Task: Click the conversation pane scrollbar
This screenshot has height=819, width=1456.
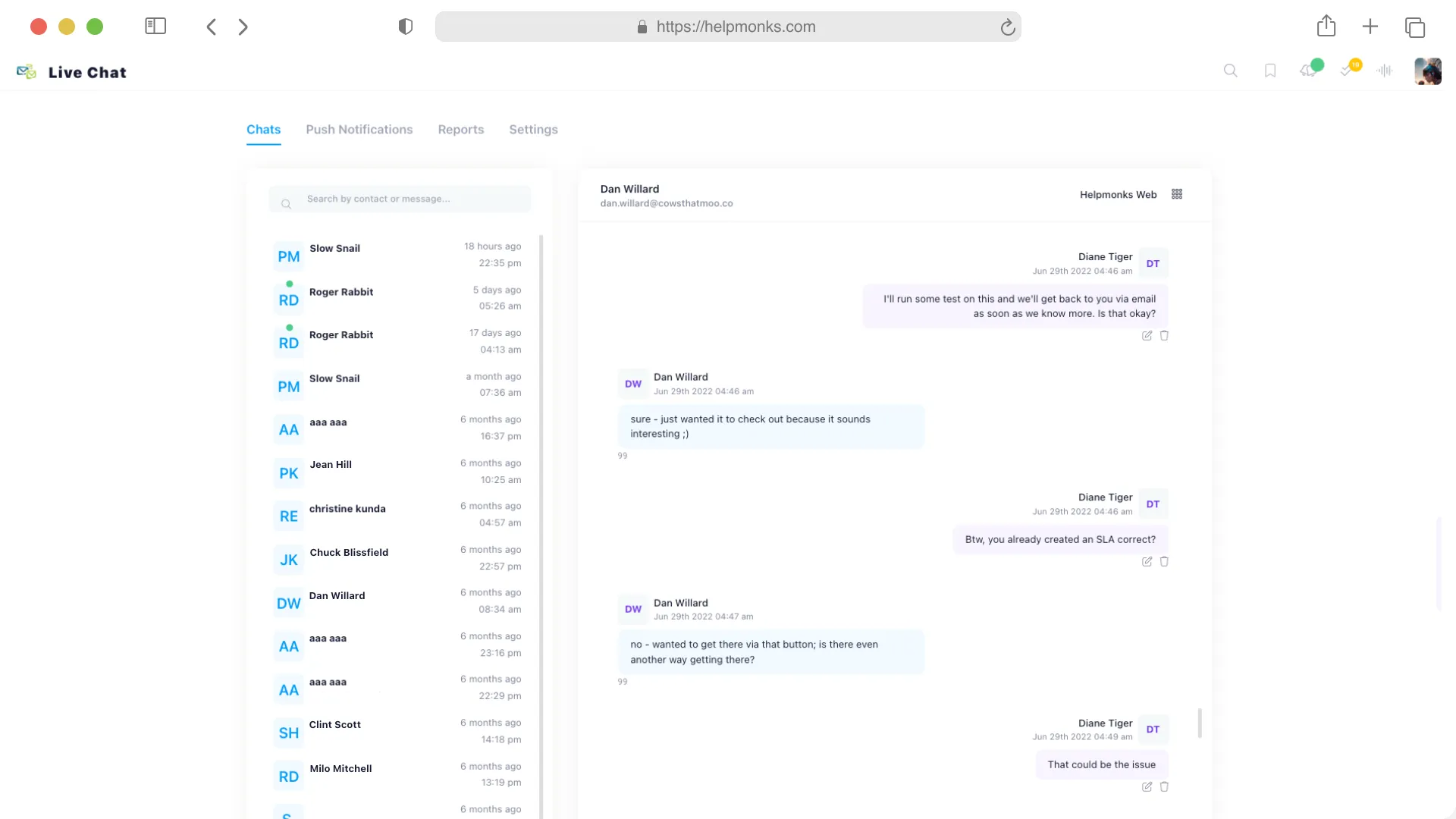Action: click(x=1200, y=723)
